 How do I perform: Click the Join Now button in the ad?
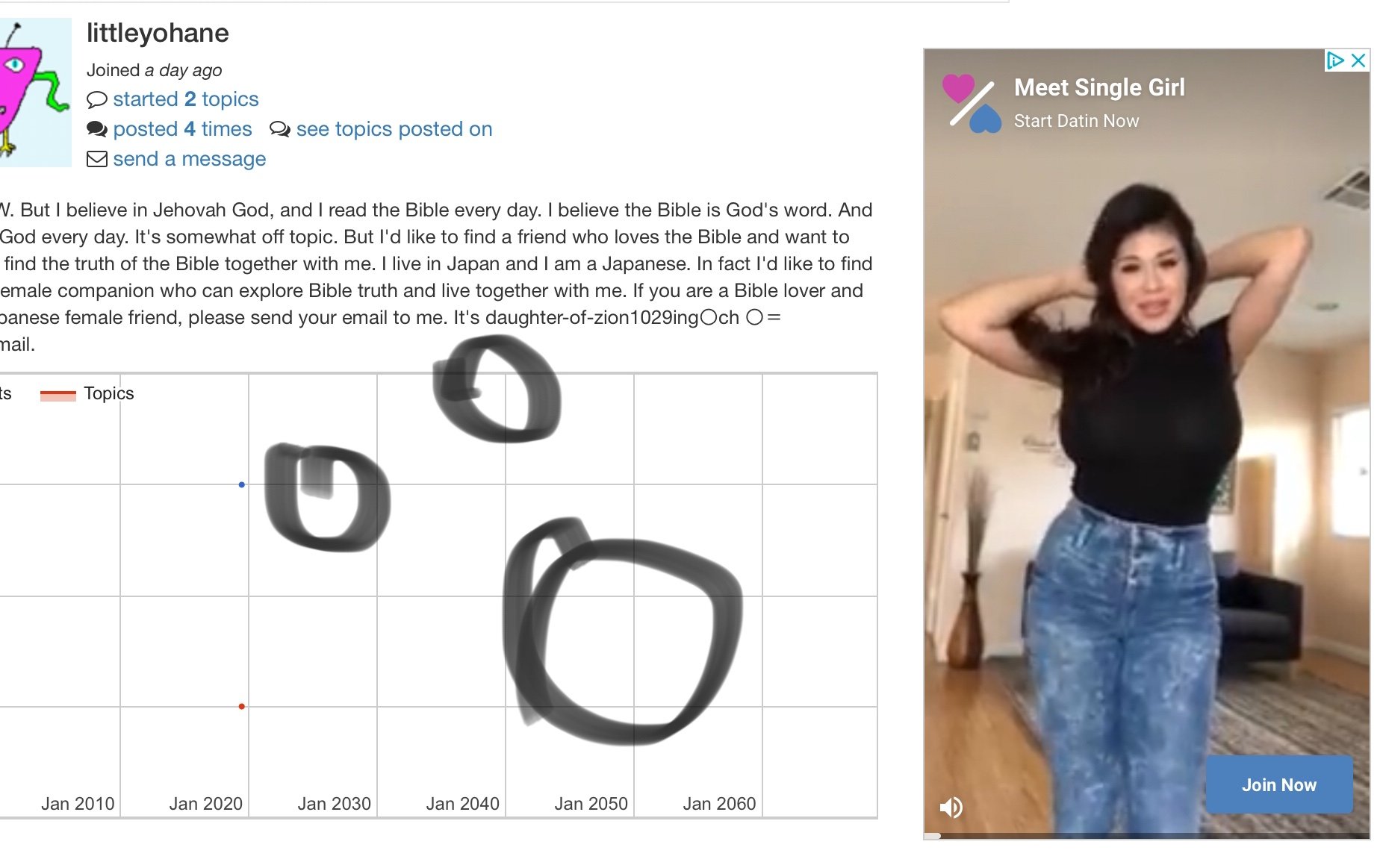pos(1278,784)
